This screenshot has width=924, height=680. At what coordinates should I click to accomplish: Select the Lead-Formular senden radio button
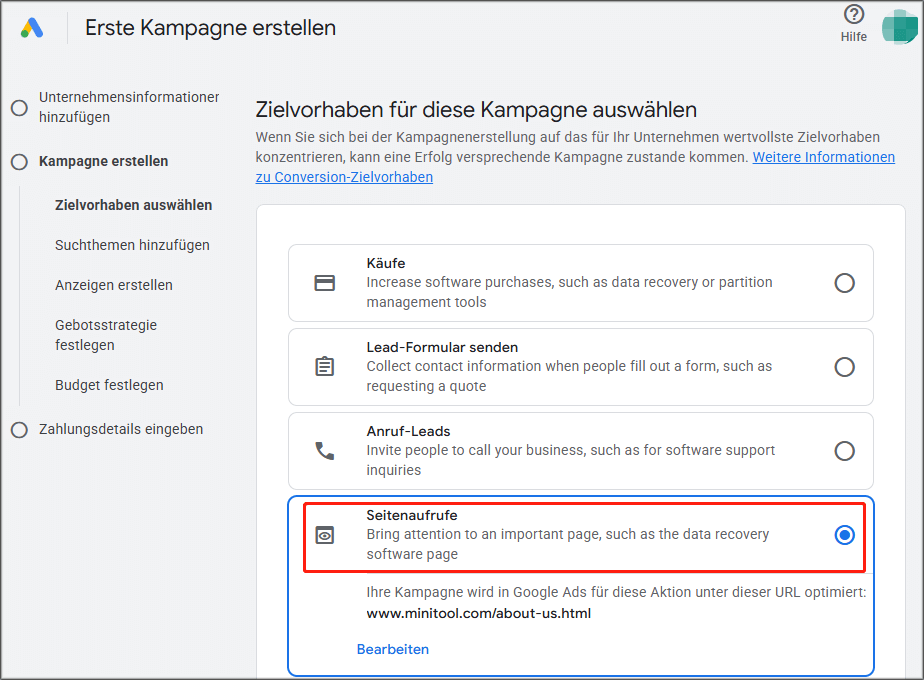coord(845,366)
